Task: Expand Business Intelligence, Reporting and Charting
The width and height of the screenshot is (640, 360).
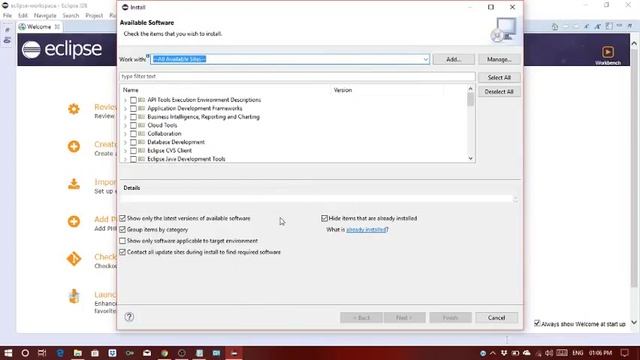Action: point(125,117)
